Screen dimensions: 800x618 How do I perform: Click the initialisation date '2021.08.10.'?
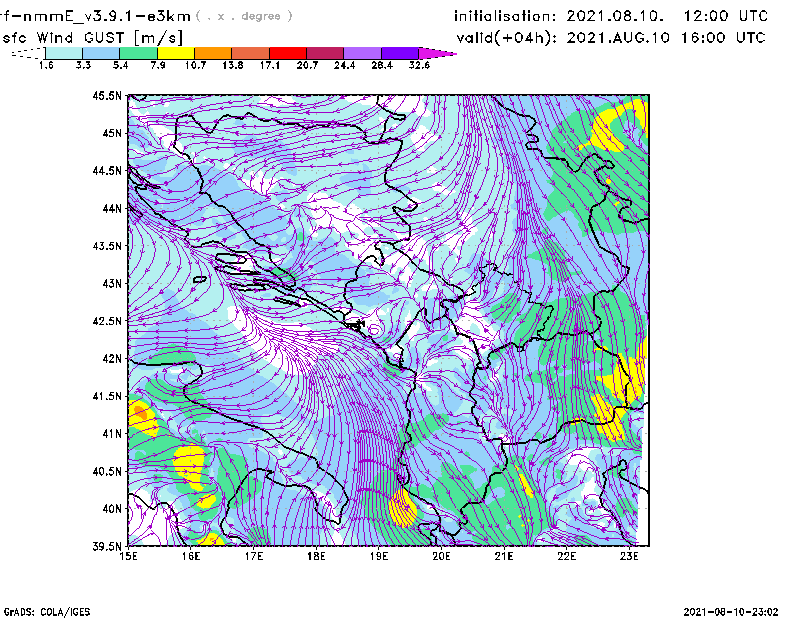coord(615,16)
